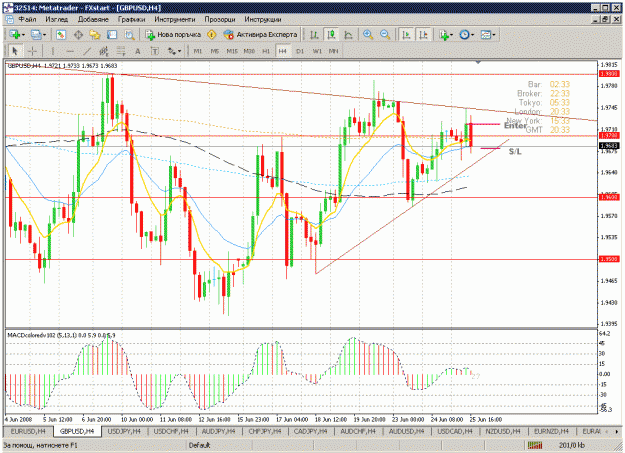Expand the Periods clock dropdown arrow
Image resolution: width=625 pixels, height=453 pixels.
[473, 35]
